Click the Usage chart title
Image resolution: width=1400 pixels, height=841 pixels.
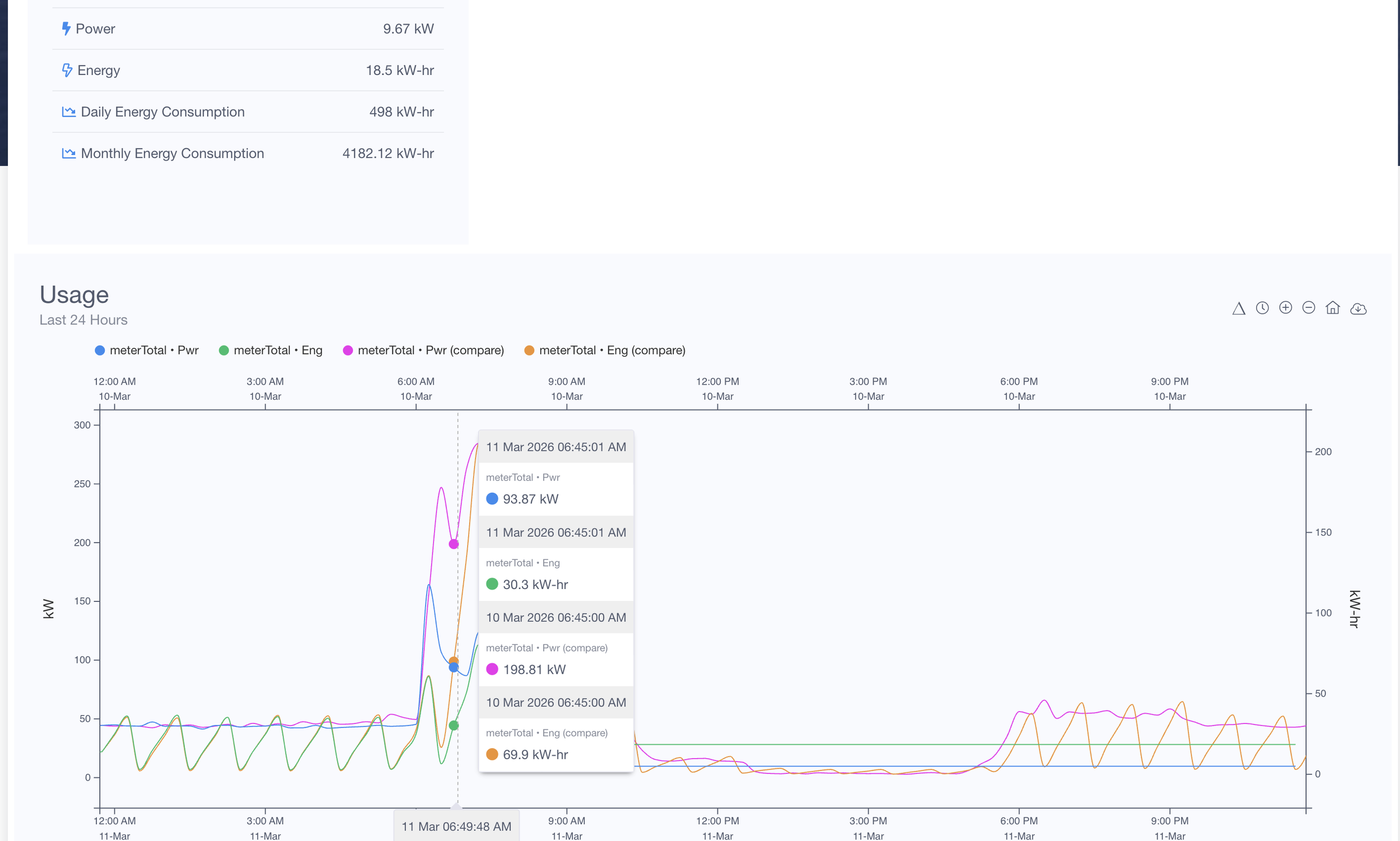click(74, 295)
